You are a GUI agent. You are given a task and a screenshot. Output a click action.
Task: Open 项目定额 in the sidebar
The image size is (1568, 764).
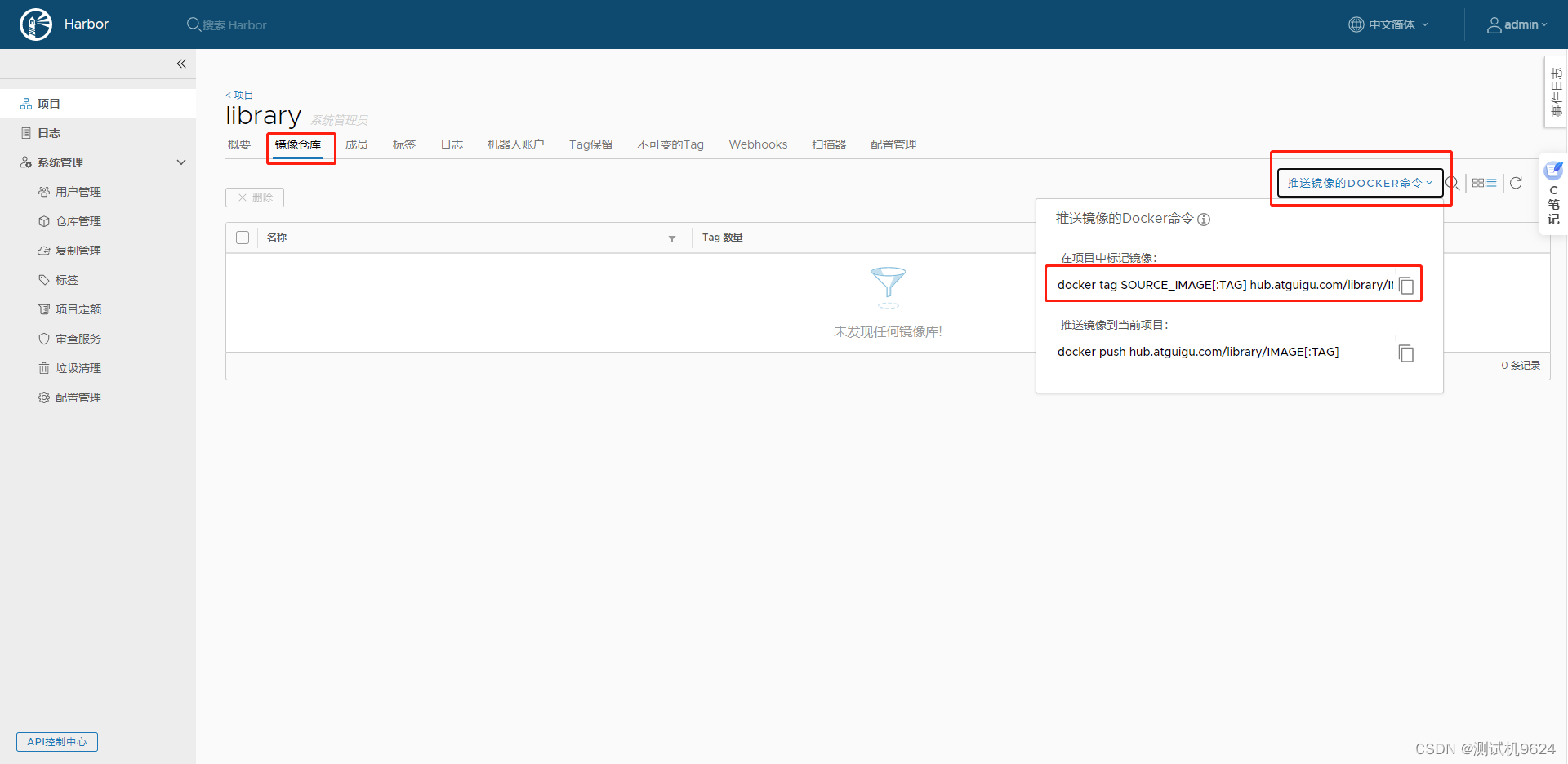[78, 309]
